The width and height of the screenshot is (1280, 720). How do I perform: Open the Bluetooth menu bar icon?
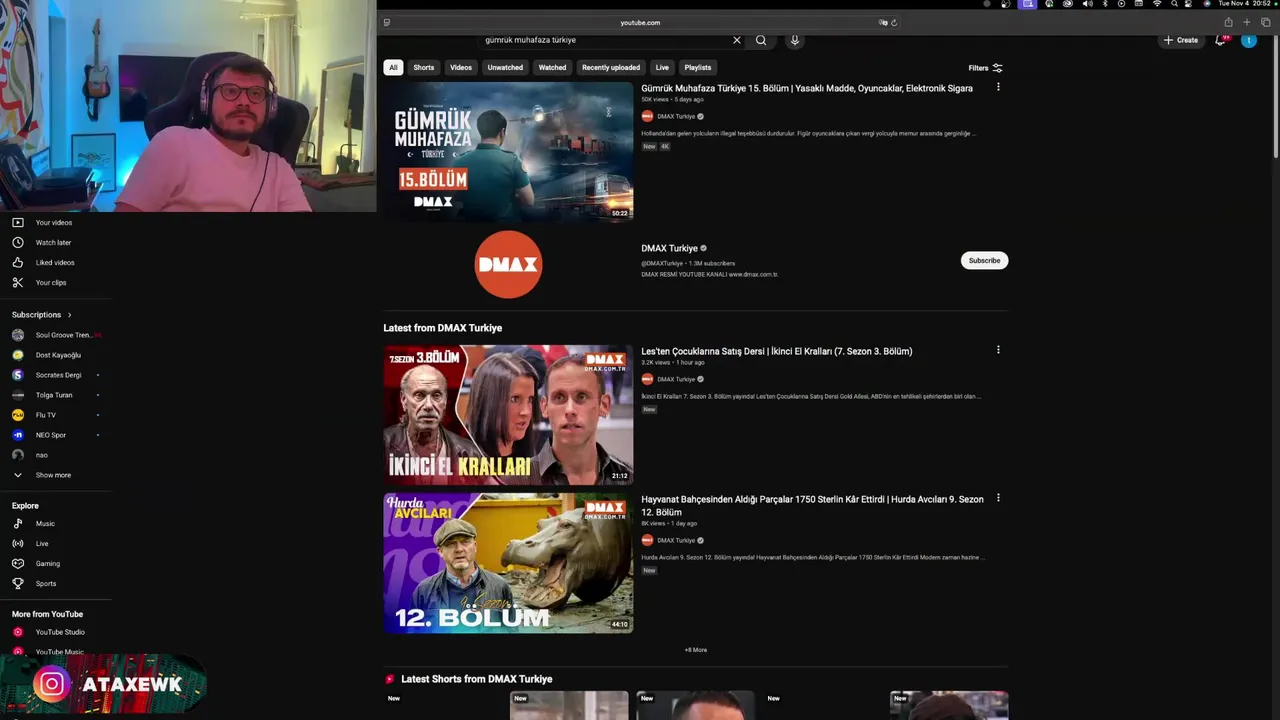1104,4
